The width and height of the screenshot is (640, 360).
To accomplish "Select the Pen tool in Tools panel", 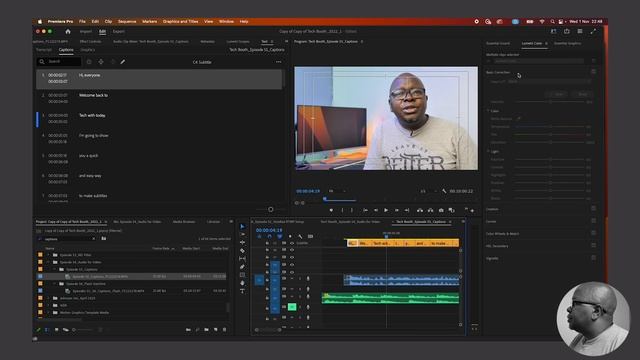I will 242,267.
